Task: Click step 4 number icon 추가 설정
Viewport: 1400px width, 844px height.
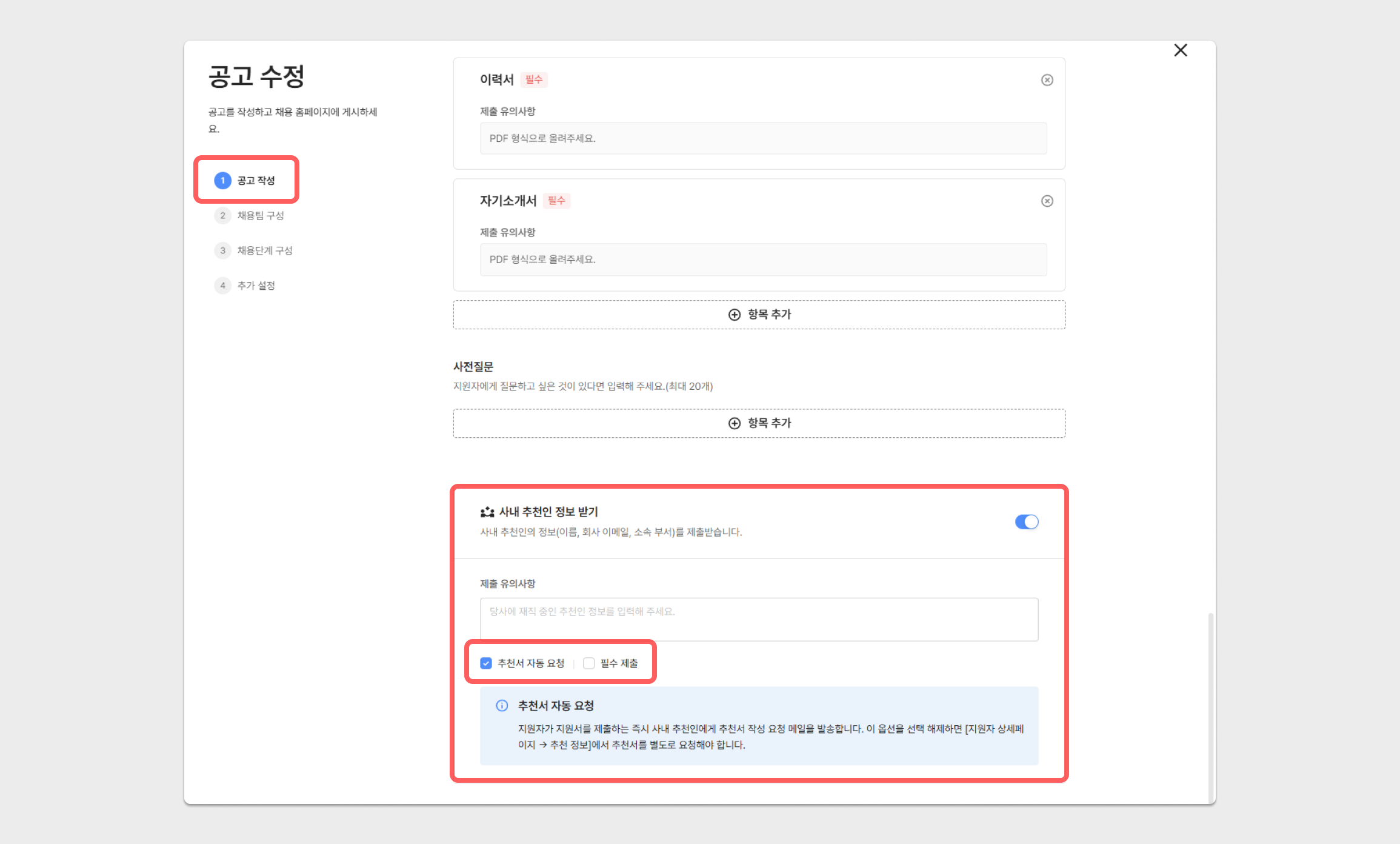Action: pos(222,286)
